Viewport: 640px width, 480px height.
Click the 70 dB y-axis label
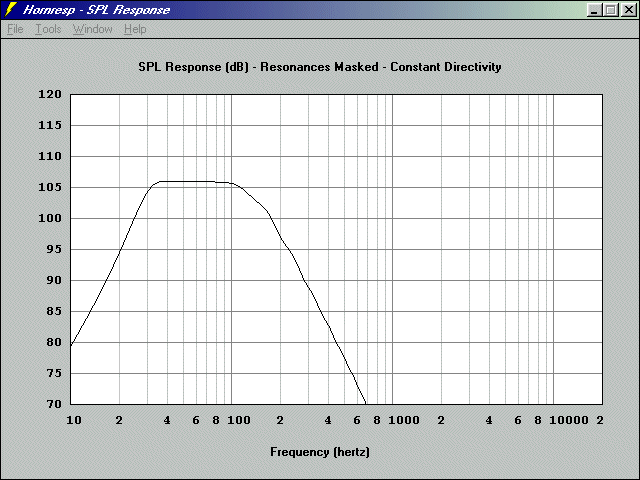[53, 404]
